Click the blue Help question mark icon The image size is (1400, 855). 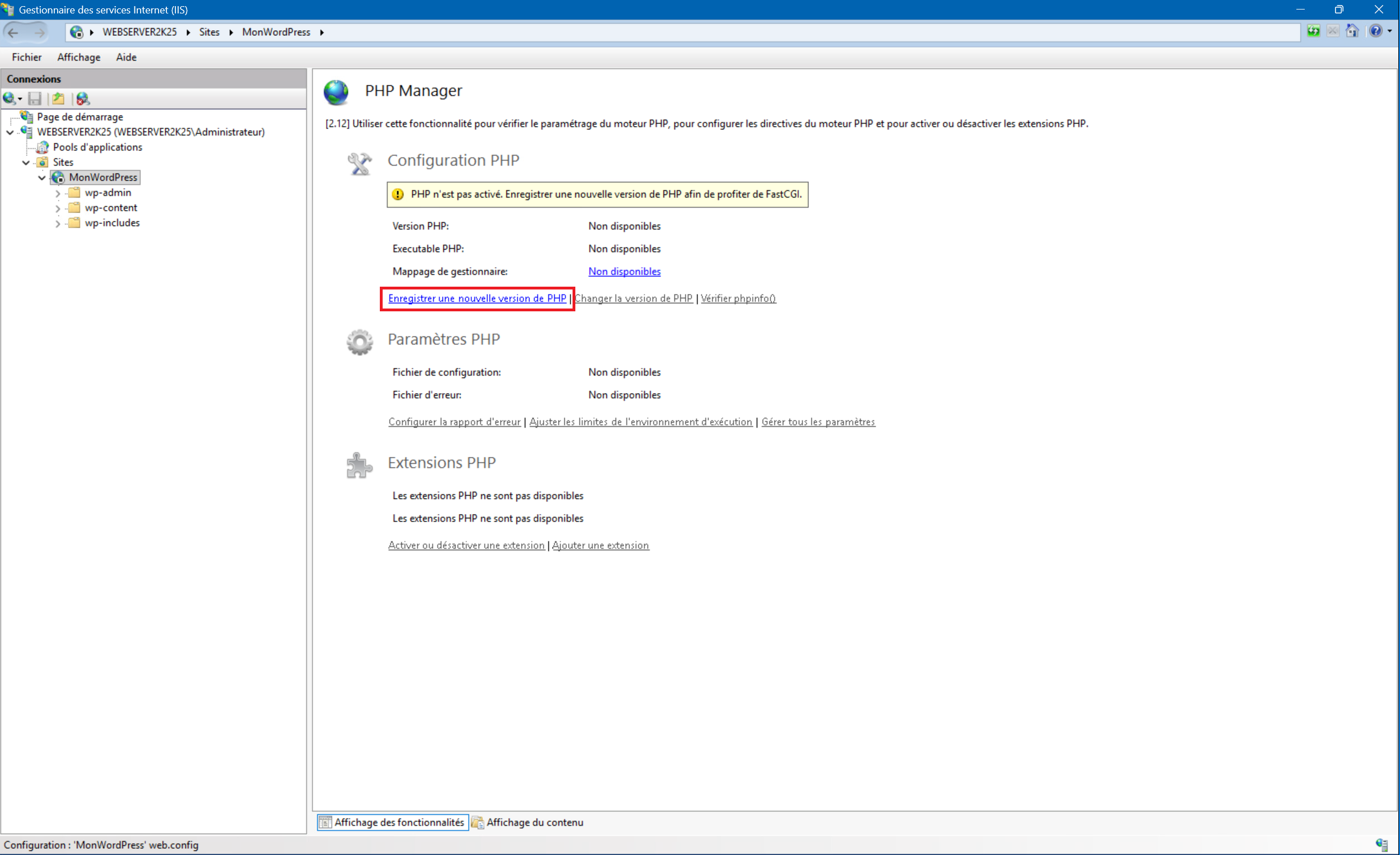point(1374,31)
